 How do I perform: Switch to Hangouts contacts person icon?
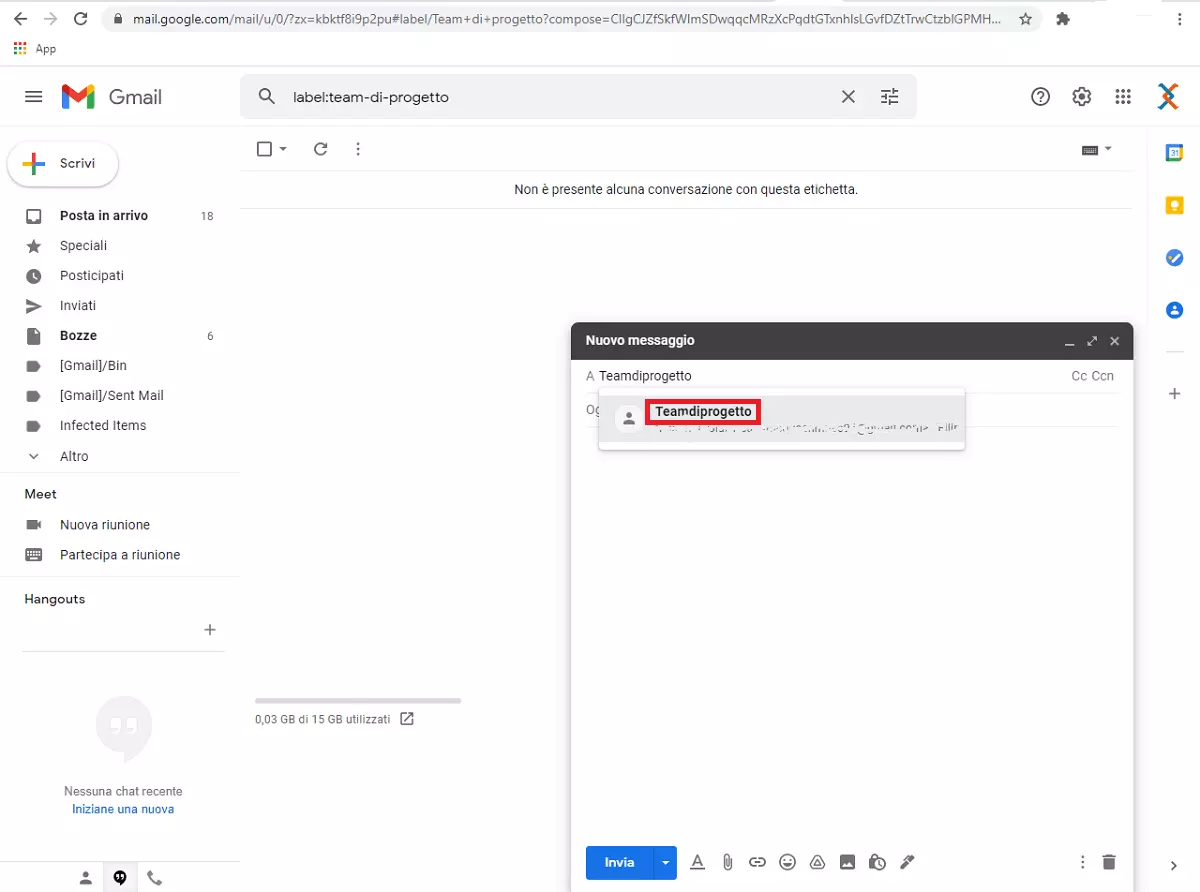tap(86, 878)
